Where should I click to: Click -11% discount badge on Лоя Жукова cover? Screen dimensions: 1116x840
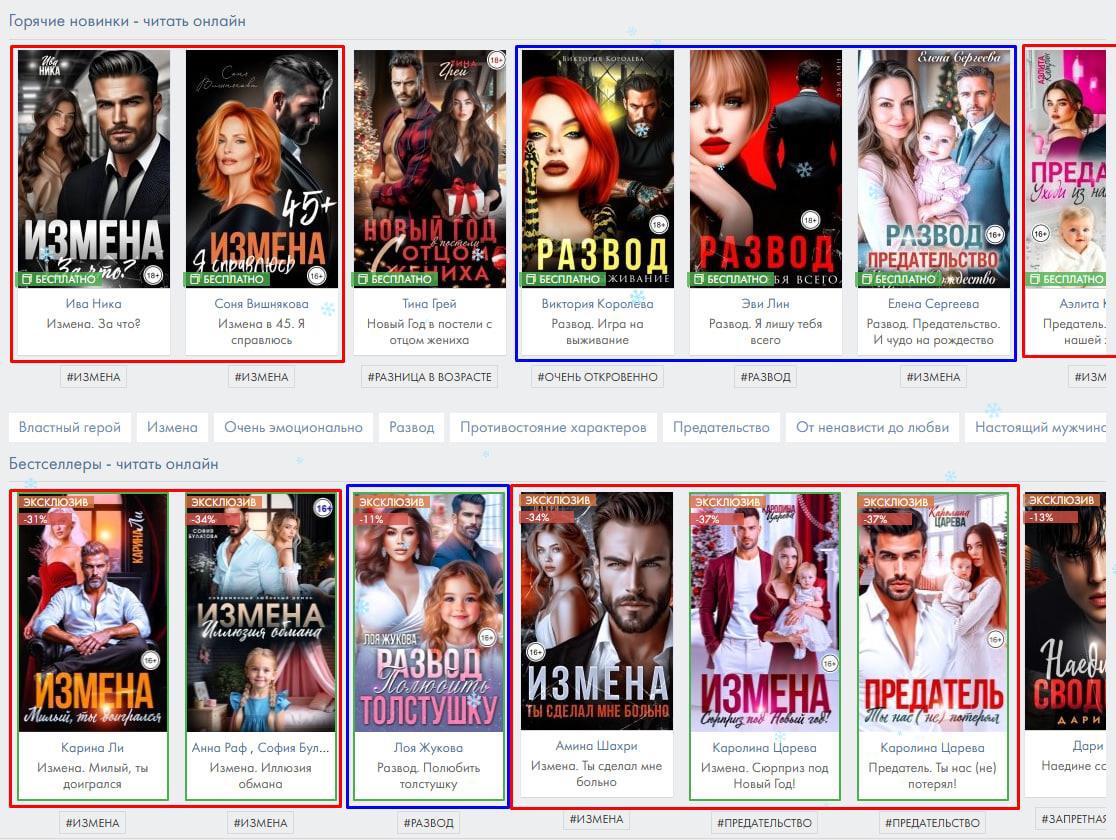coord(380,519)
